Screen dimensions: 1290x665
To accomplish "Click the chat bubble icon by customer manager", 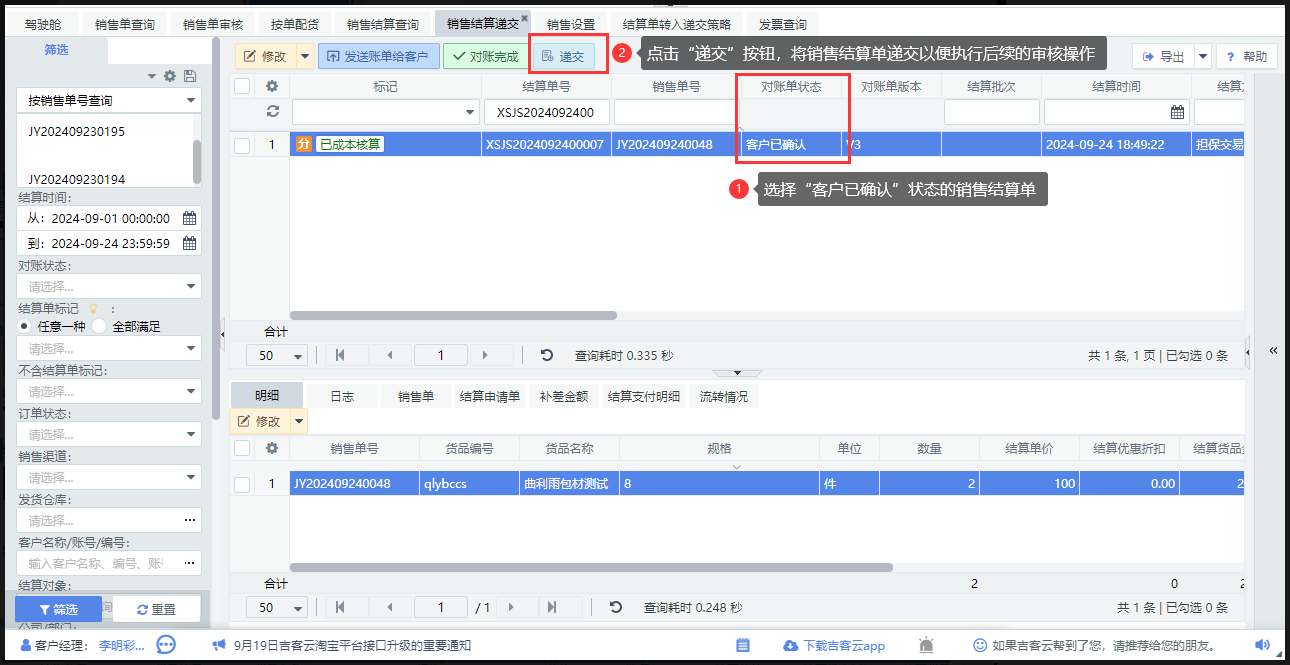I will point(167,646).
